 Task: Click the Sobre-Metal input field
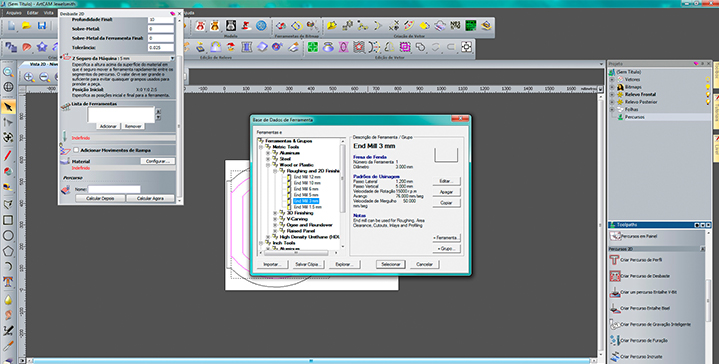click(x=161, y=28)
